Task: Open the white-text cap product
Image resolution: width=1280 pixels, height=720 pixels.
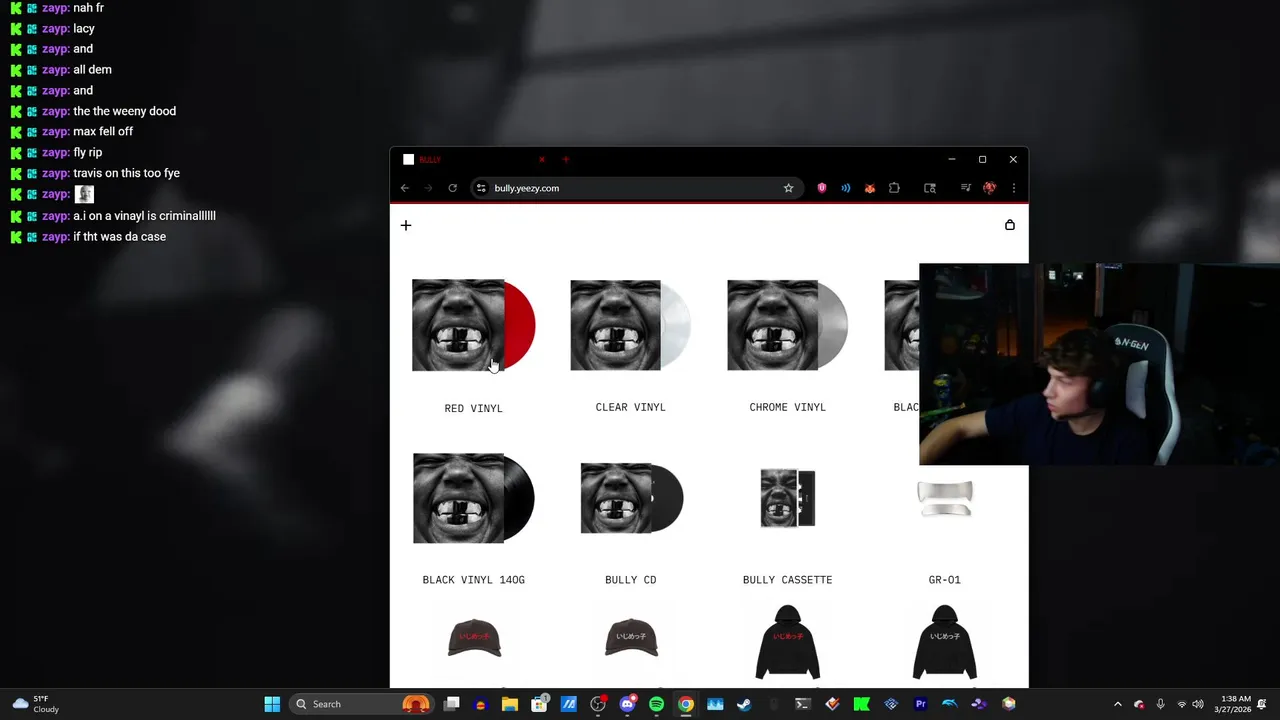Action: [631, 638]
